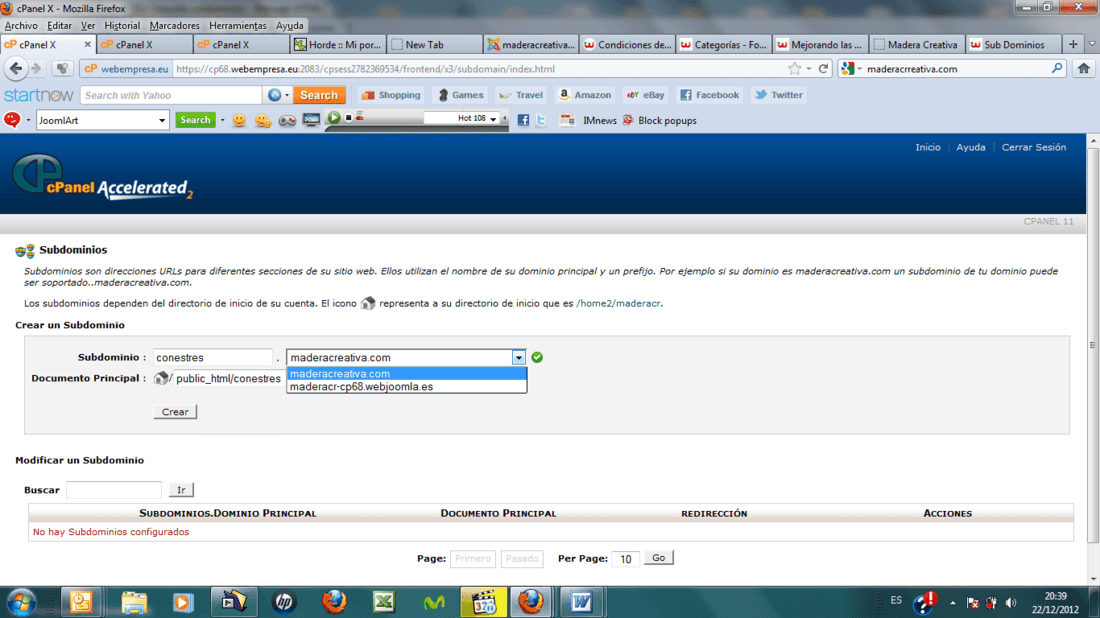Click the Ir button
The height and width of the screenshot is (618, 1100).
tap(181, 490)
